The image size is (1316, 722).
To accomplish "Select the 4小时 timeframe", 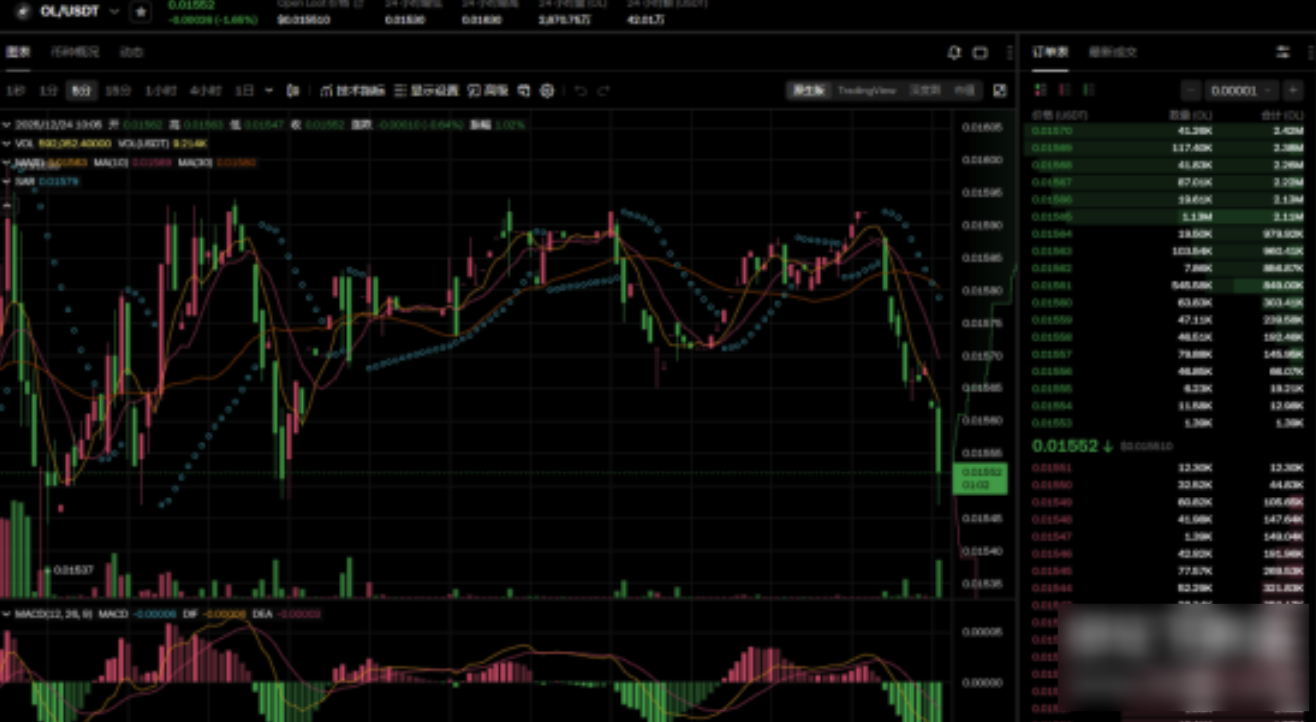I will (x=205, y=91).
